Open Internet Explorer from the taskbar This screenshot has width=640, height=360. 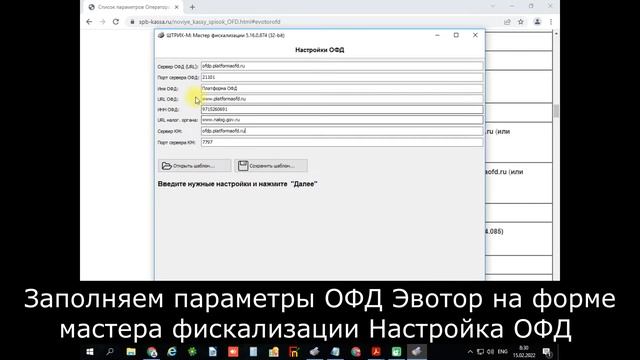coord(172,351)
